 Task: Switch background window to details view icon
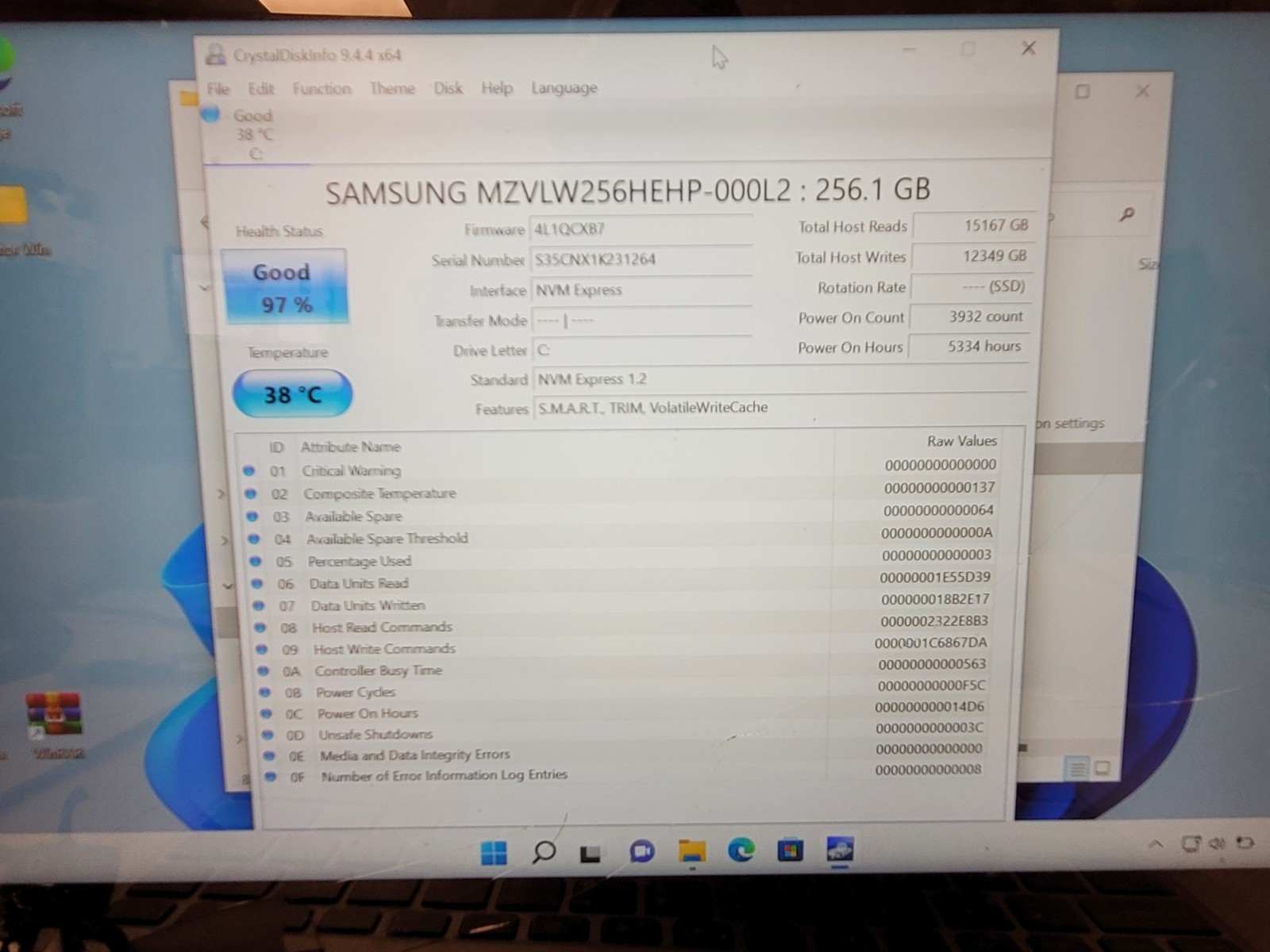[1076, 769]
